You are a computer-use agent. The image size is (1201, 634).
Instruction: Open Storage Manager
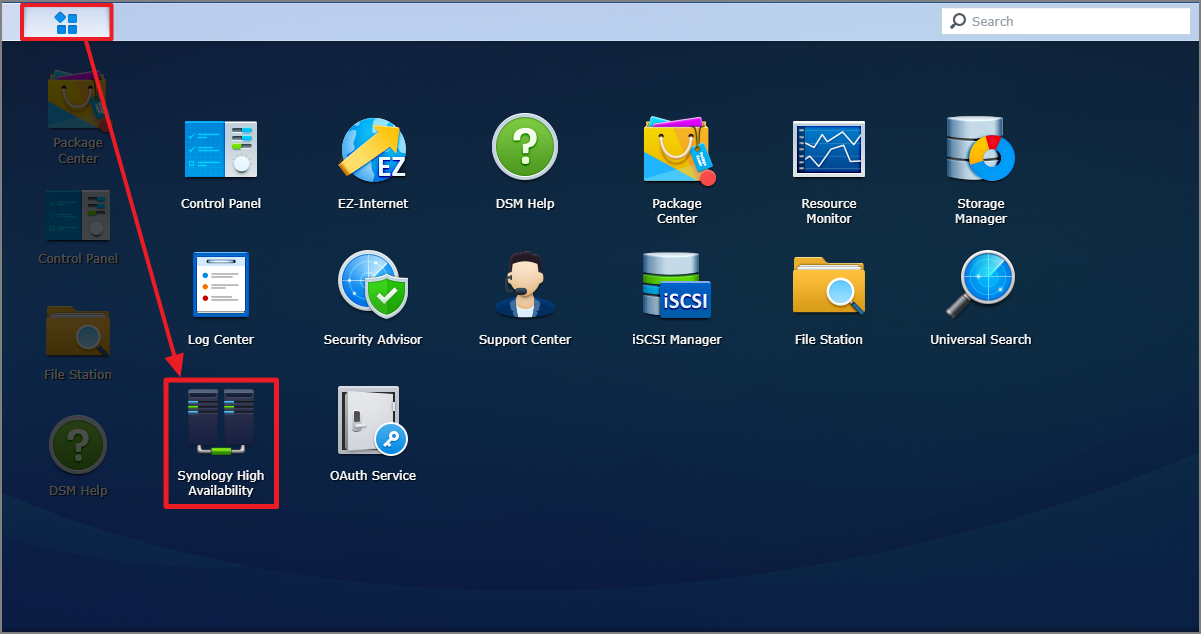tap(980, 150)
